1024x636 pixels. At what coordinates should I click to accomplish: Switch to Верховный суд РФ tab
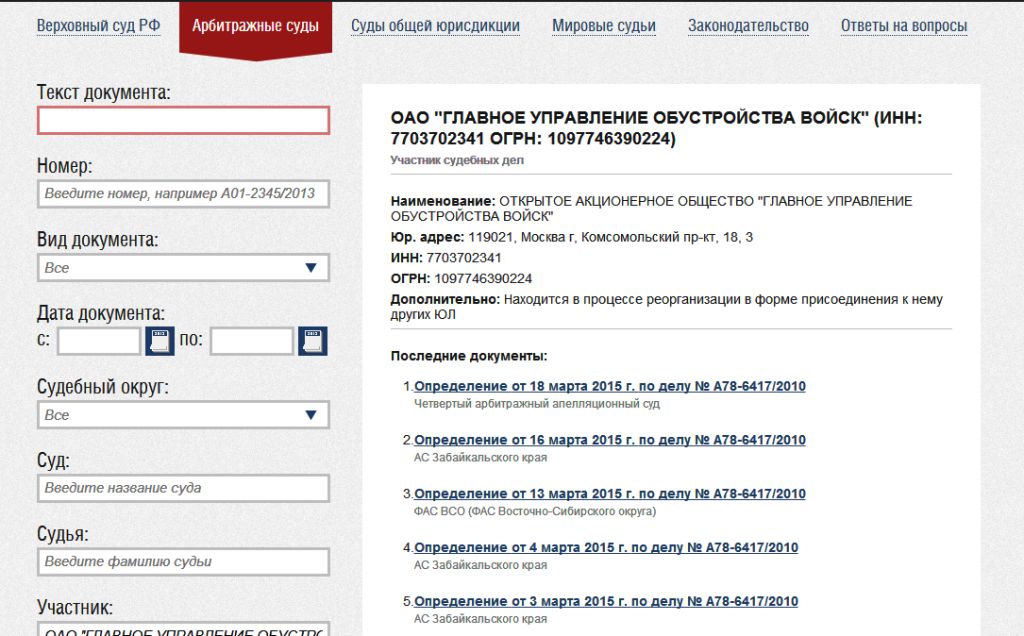(x=98, y=26)
